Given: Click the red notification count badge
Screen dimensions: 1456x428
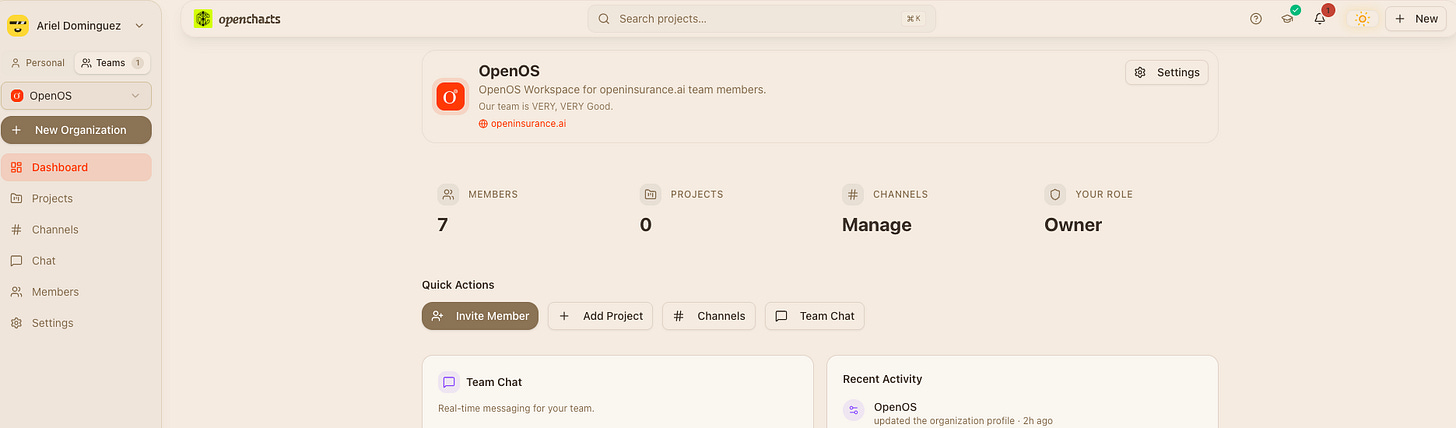Looking at the screenshot, I should click(1327, 11).
